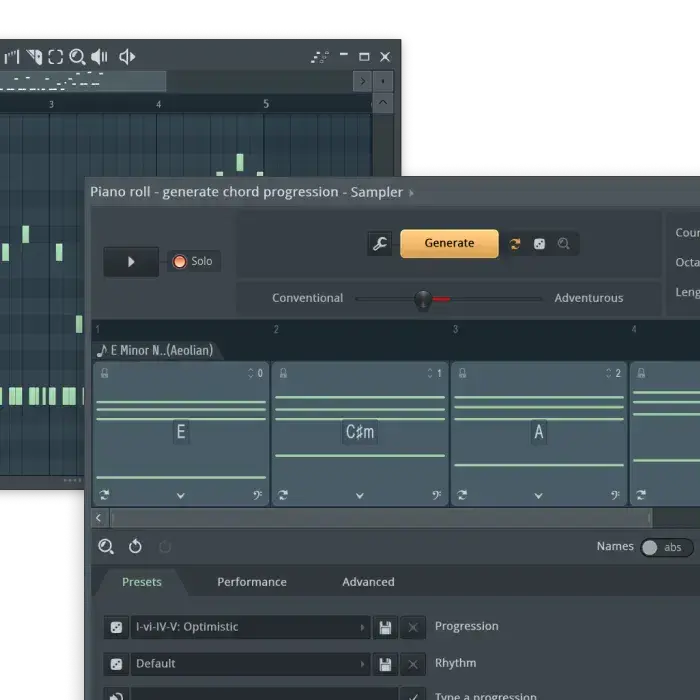Expand the E chord options chevron
700x700 pixels.
[x=180, y=496]
